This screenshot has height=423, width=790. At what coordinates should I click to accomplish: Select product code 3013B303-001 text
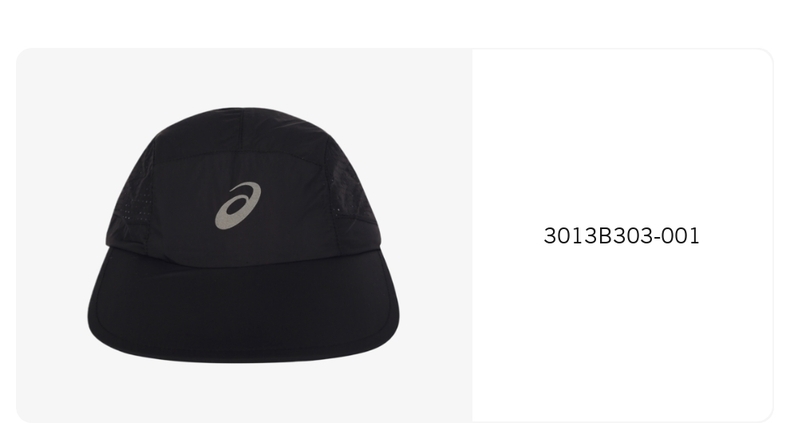(622, 236)
